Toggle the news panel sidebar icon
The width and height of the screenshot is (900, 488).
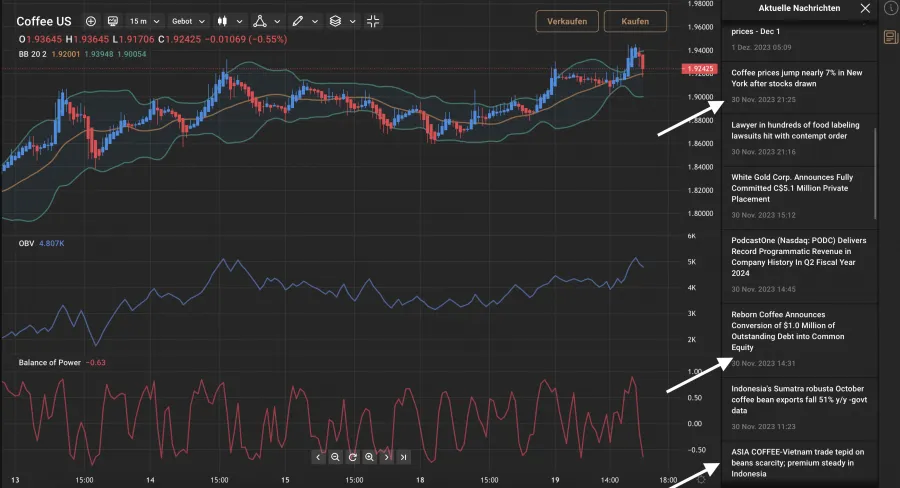[x=889, y=38]
